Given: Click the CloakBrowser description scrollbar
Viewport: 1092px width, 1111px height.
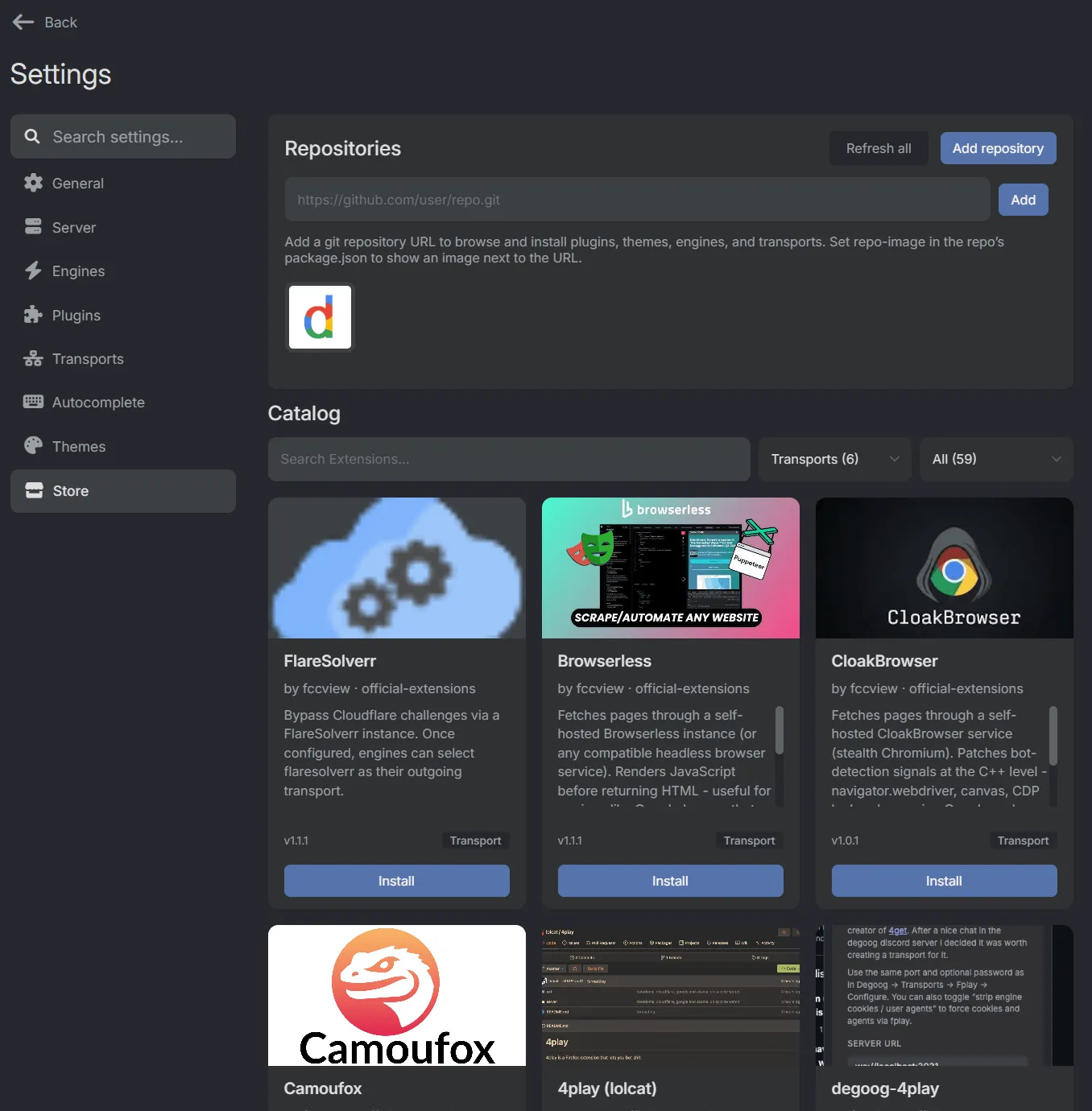Looking at the screenshot, I should (1053, 736).
